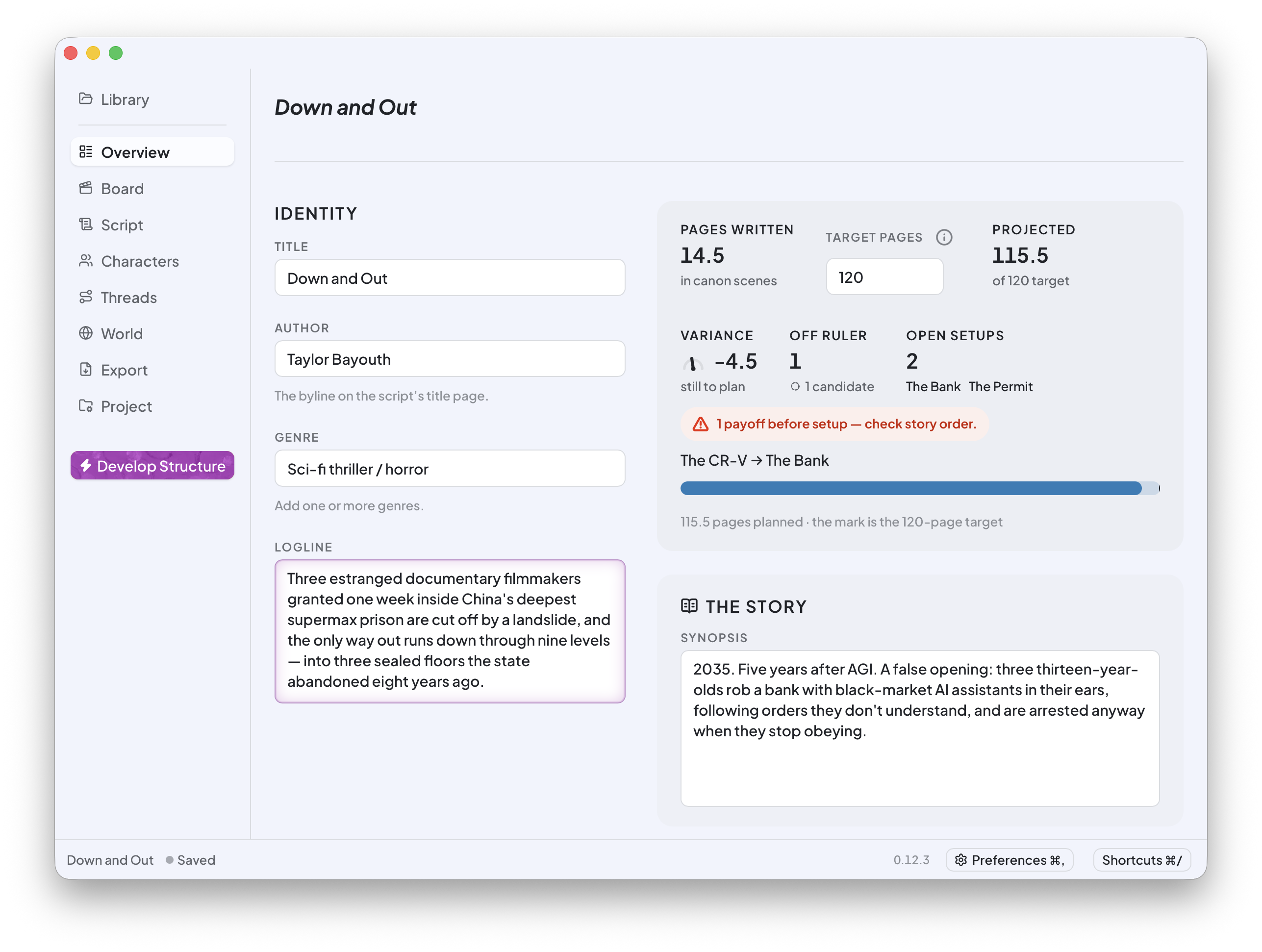Click the Characters people icon
The image size is (1262, 952).
pyautogui.click(x=86, y=261)
